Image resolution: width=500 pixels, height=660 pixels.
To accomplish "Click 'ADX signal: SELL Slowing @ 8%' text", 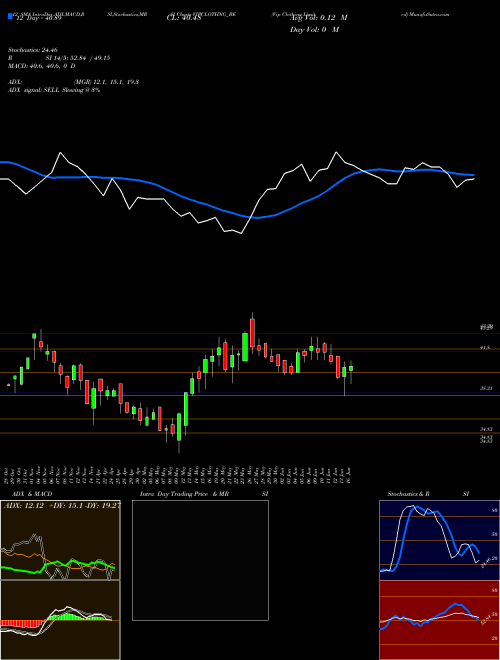I will [x=54, y=90].
